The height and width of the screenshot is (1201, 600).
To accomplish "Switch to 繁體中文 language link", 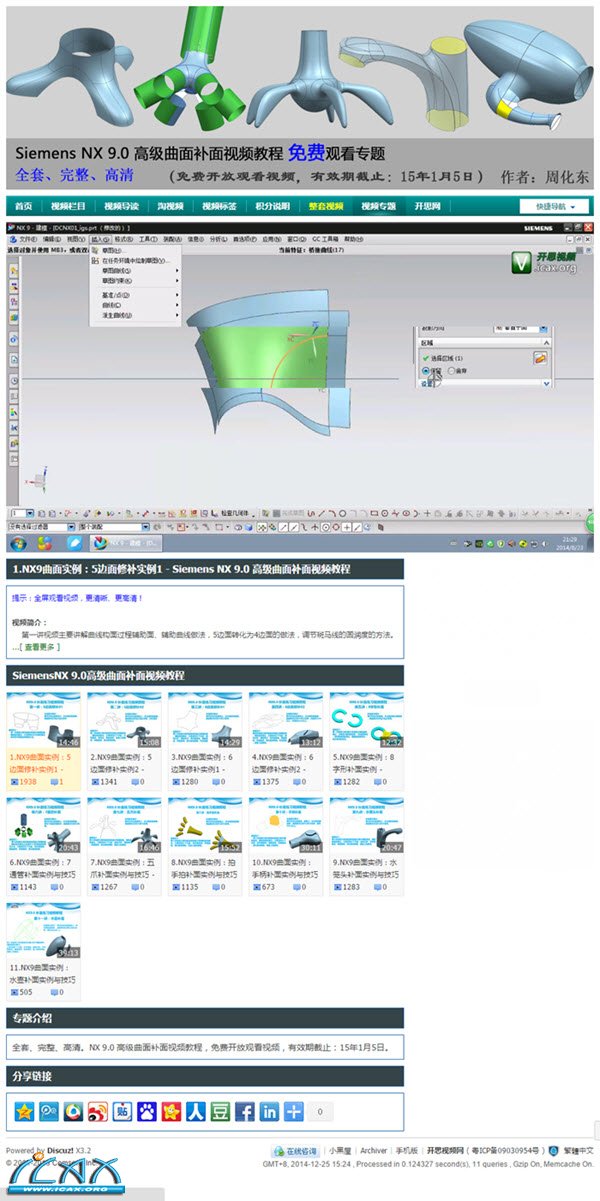I will pos(579,1151).
